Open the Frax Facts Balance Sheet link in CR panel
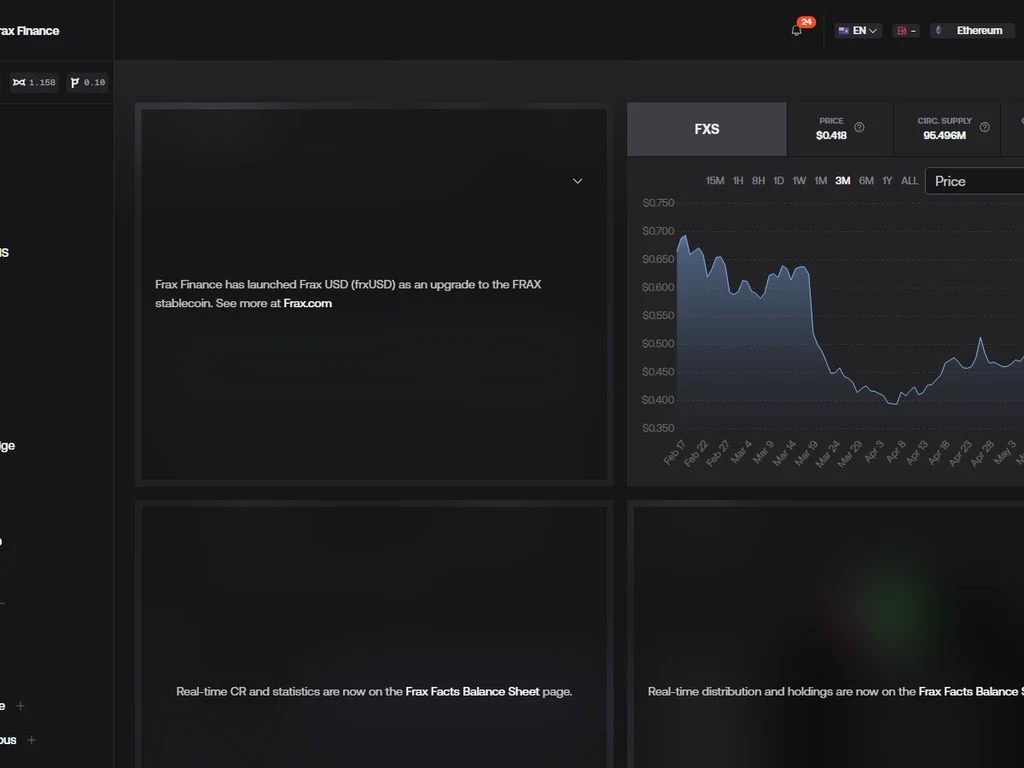 [473, 692]
